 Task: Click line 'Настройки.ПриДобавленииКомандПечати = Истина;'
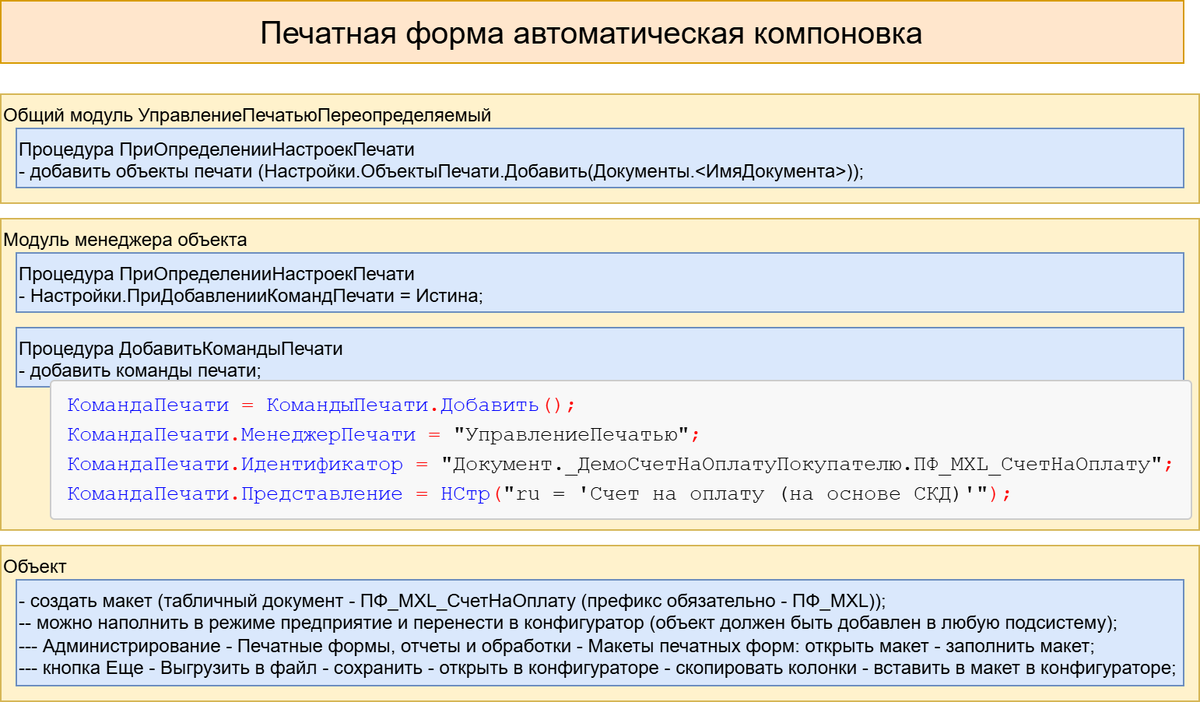(x=251, y=296)
